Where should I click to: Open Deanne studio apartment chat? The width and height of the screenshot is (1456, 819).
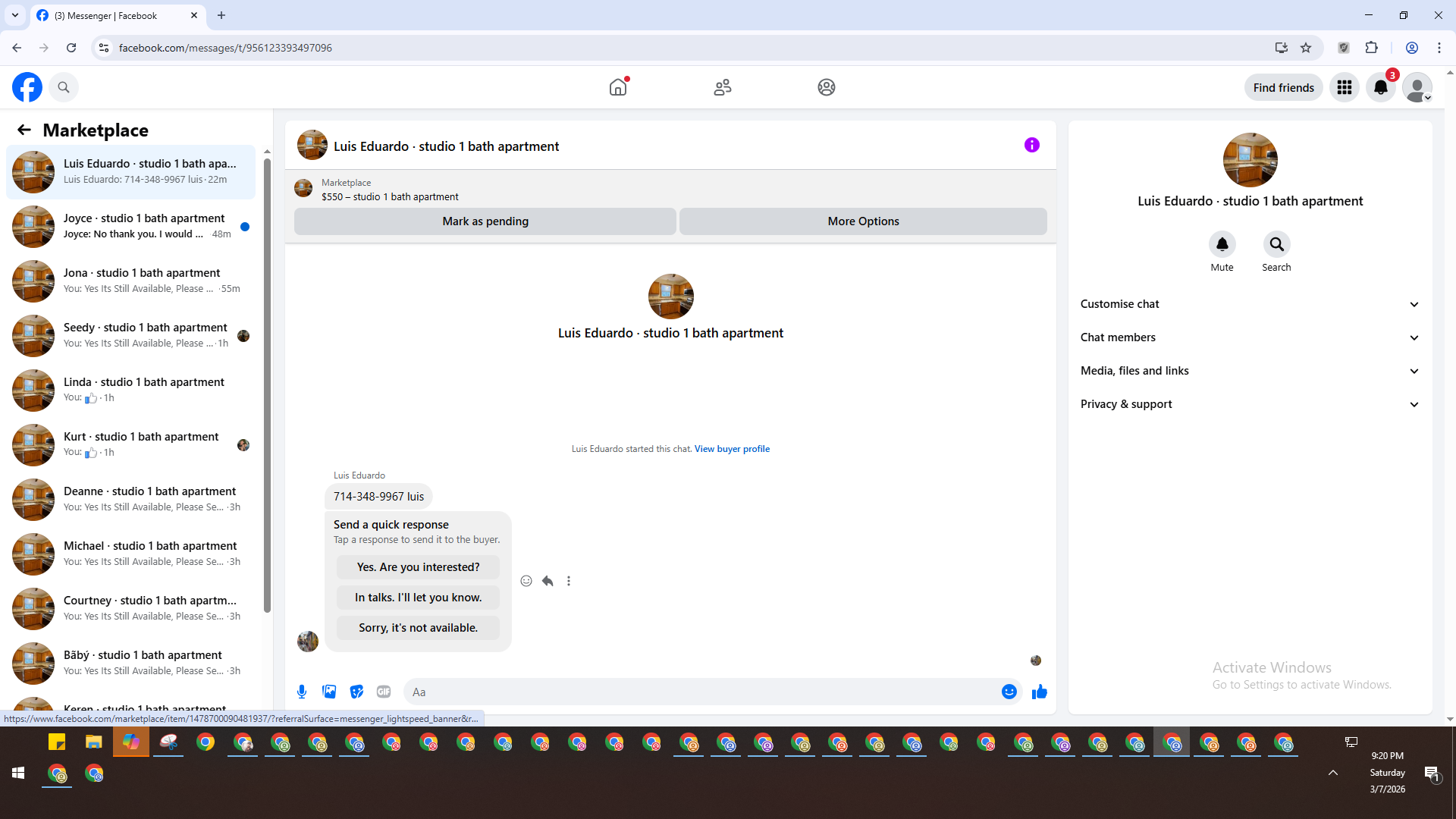[131, 500]
